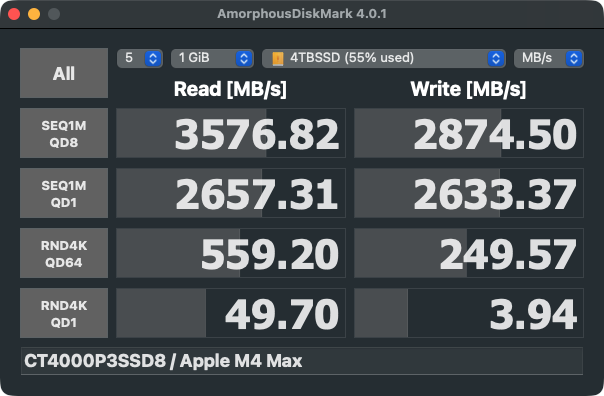Start the SEQ1M QD1 test
The image size is (604, 396).
[x=64, y=193]
